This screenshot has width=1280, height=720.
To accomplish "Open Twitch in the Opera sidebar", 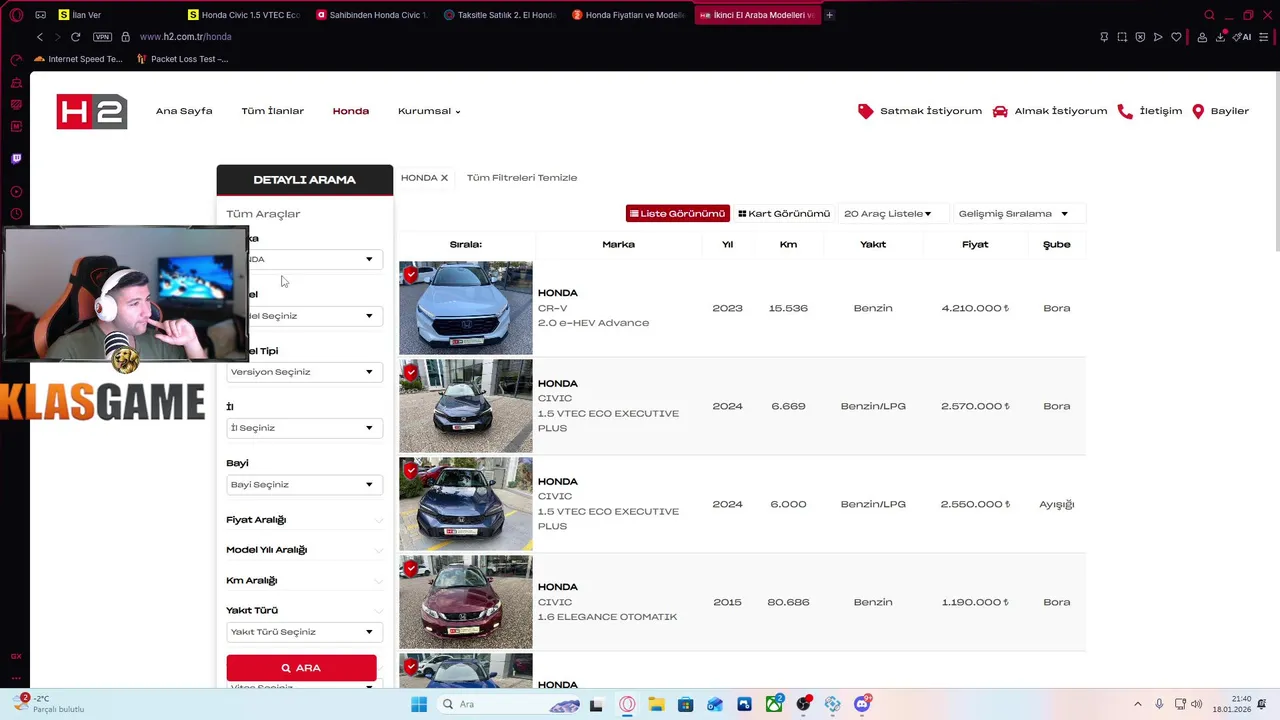I will click(x=16, y=158).
